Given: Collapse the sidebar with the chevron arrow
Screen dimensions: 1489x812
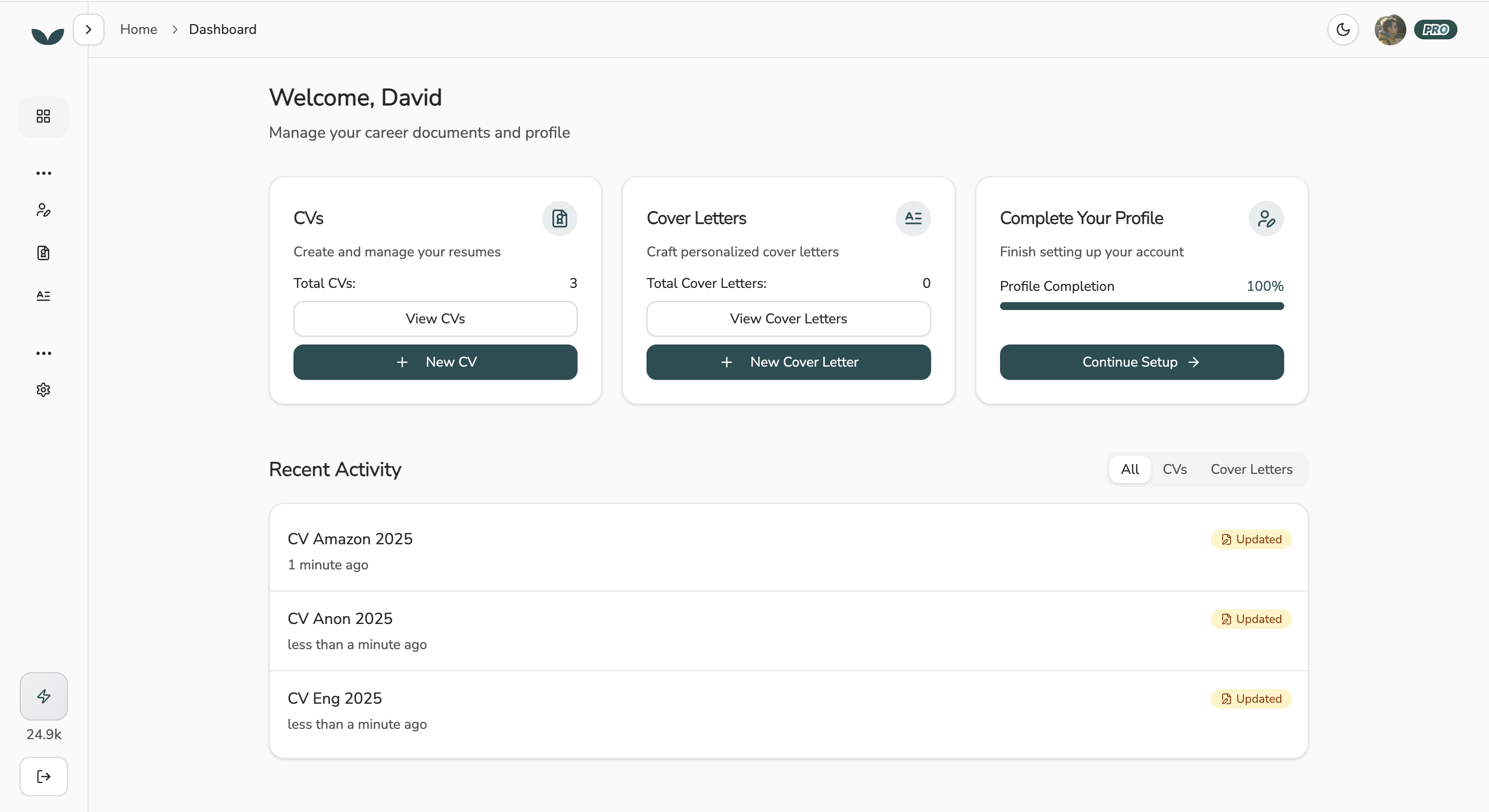Looking at the screenshot, I should pos(89,29).
